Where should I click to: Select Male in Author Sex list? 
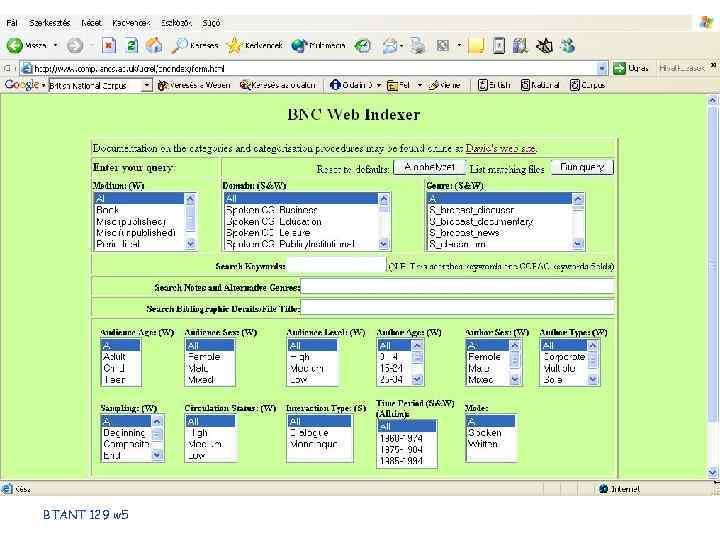pyautogui.click(x=487, y=368)
